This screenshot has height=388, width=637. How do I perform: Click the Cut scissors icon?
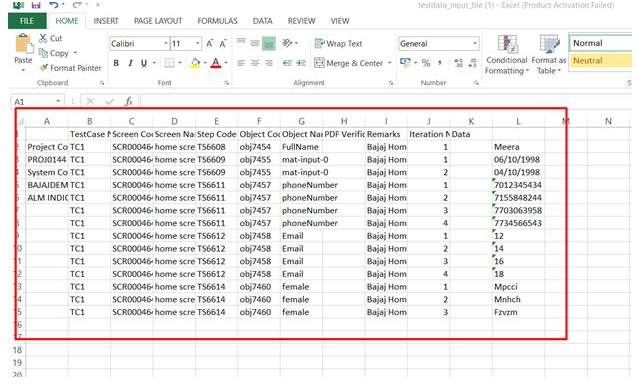[x=43, y=38]
